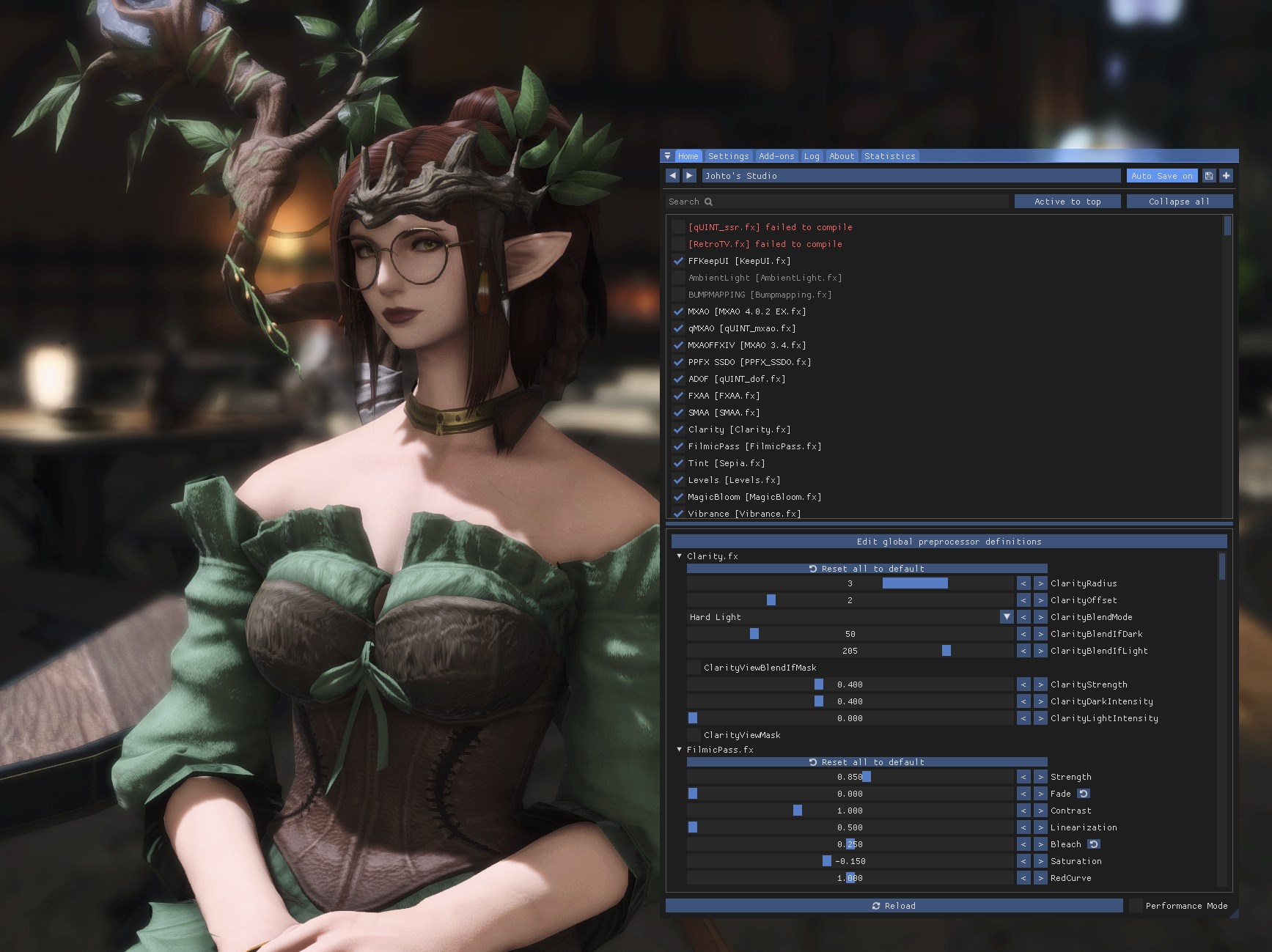Adjust the ClarityStrength slider

pyautogui.click(x=850, y=685)
